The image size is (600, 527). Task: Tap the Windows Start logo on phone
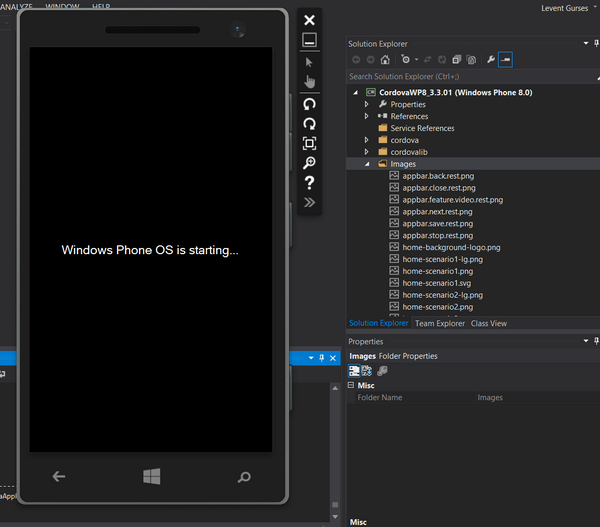(x=152, y=476)
